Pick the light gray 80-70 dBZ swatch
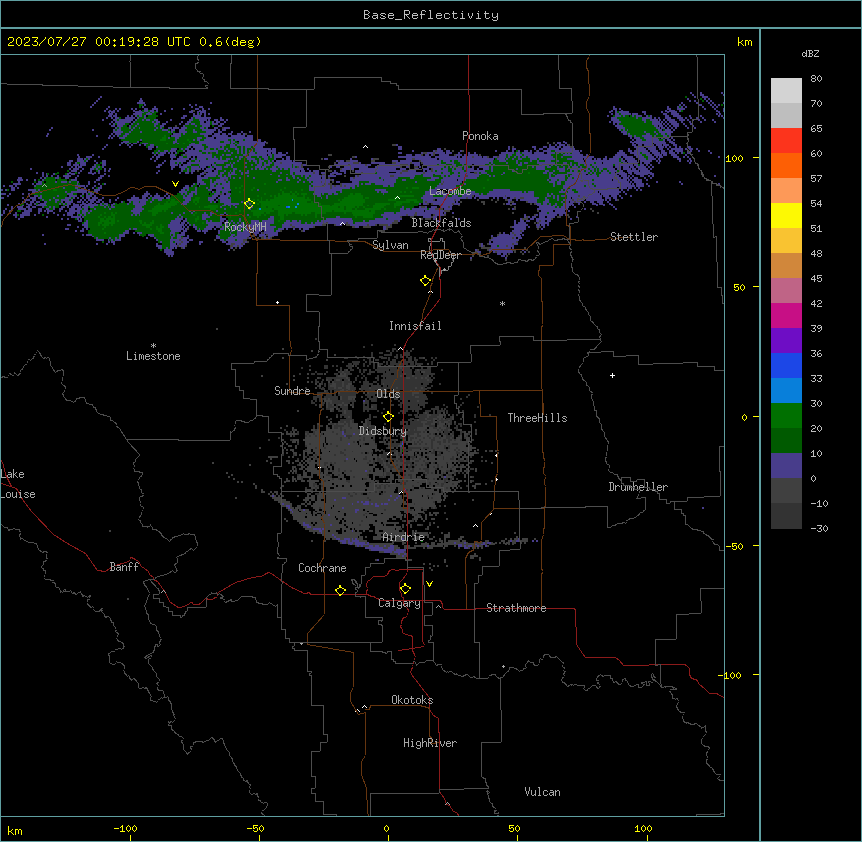862x842 pixels. point(786,91)
